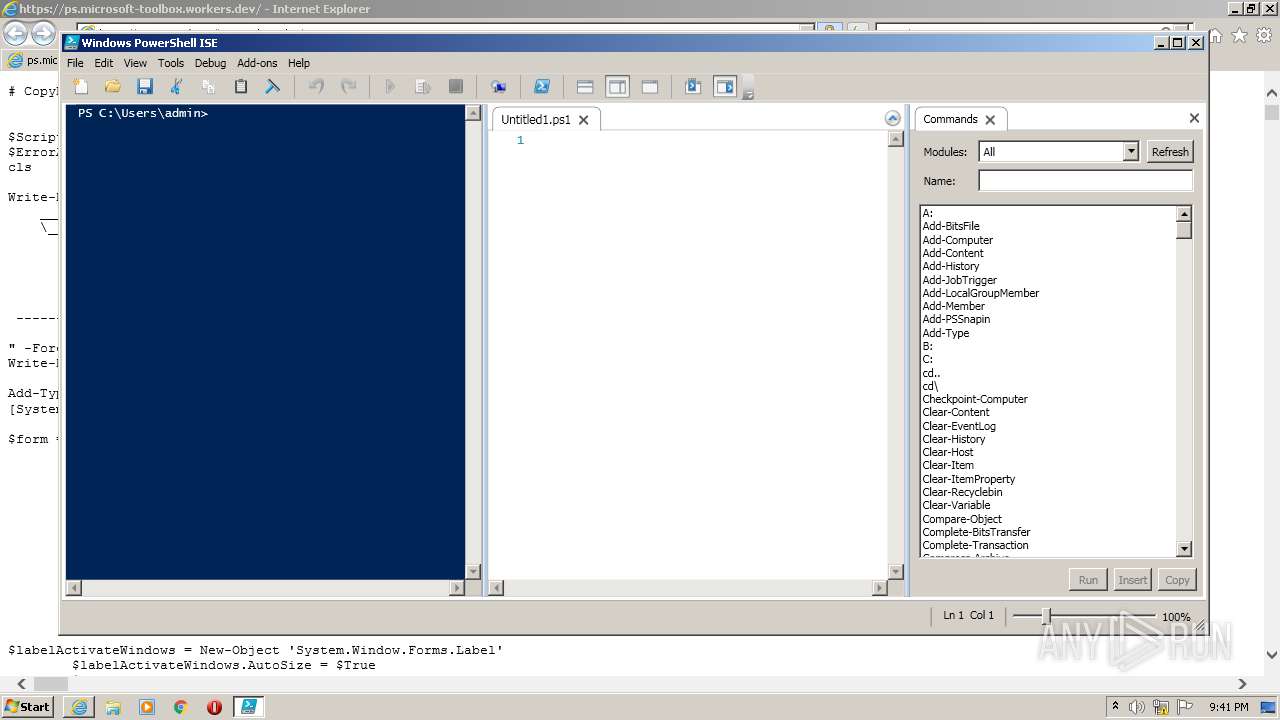Close the Untitled1.ps1 tab

click(583, 119)
